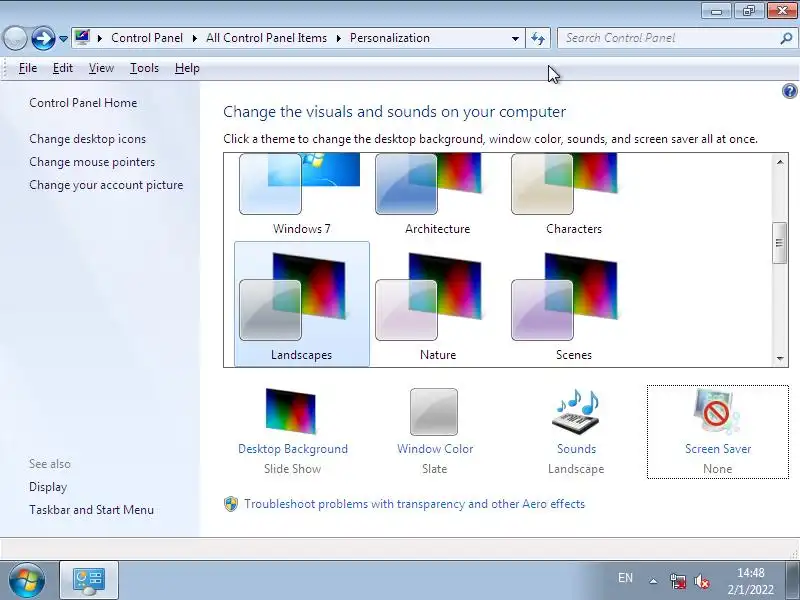The image size is (800, 600).
Task: Click Personalization breadcrumb
Action: [x=390, y=38]
